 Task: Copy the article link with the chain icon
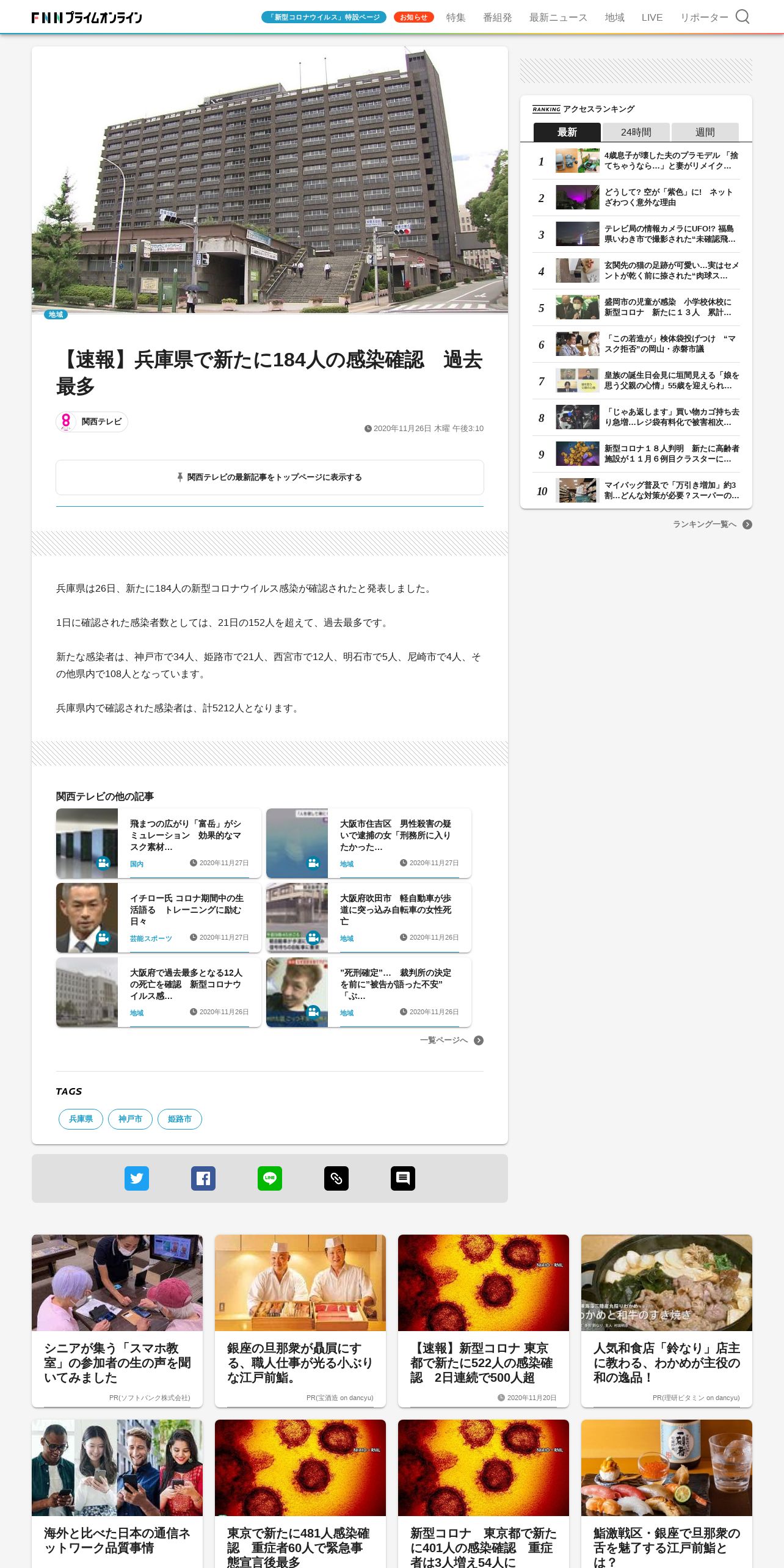[336, 1178]
